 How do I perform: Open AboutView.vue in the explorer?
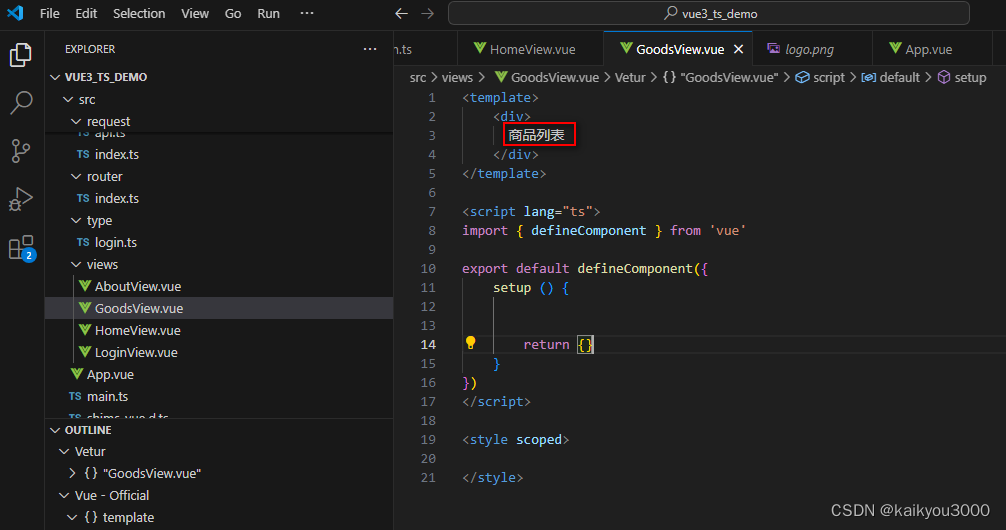[x=219, y=286]
